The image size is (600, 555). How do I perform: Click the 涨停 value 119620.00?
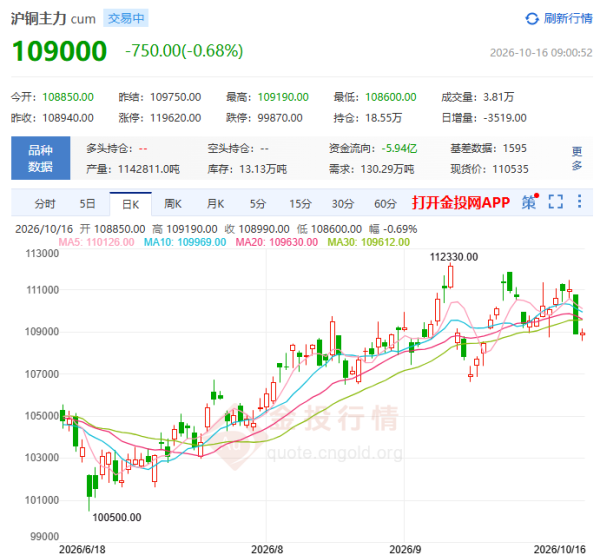coord(176,118)
